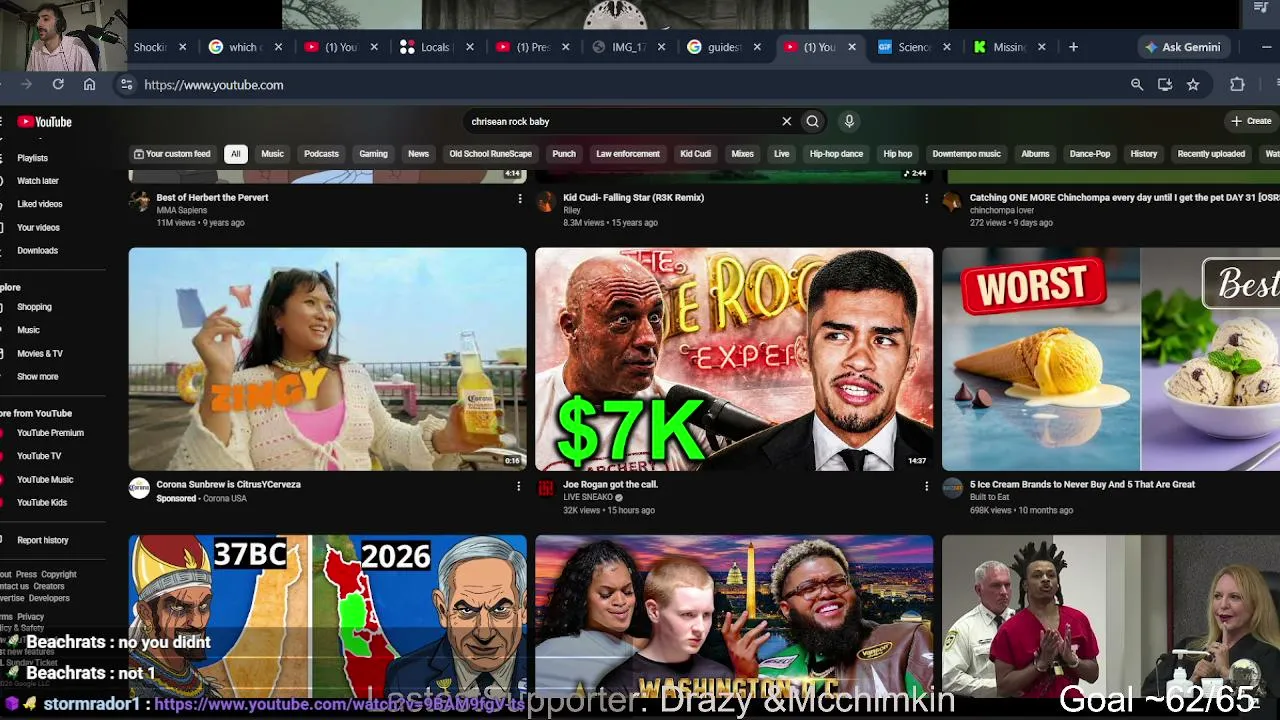
Task: Open Riley channel avatar for Kid Cudi video
Action: 546,202
